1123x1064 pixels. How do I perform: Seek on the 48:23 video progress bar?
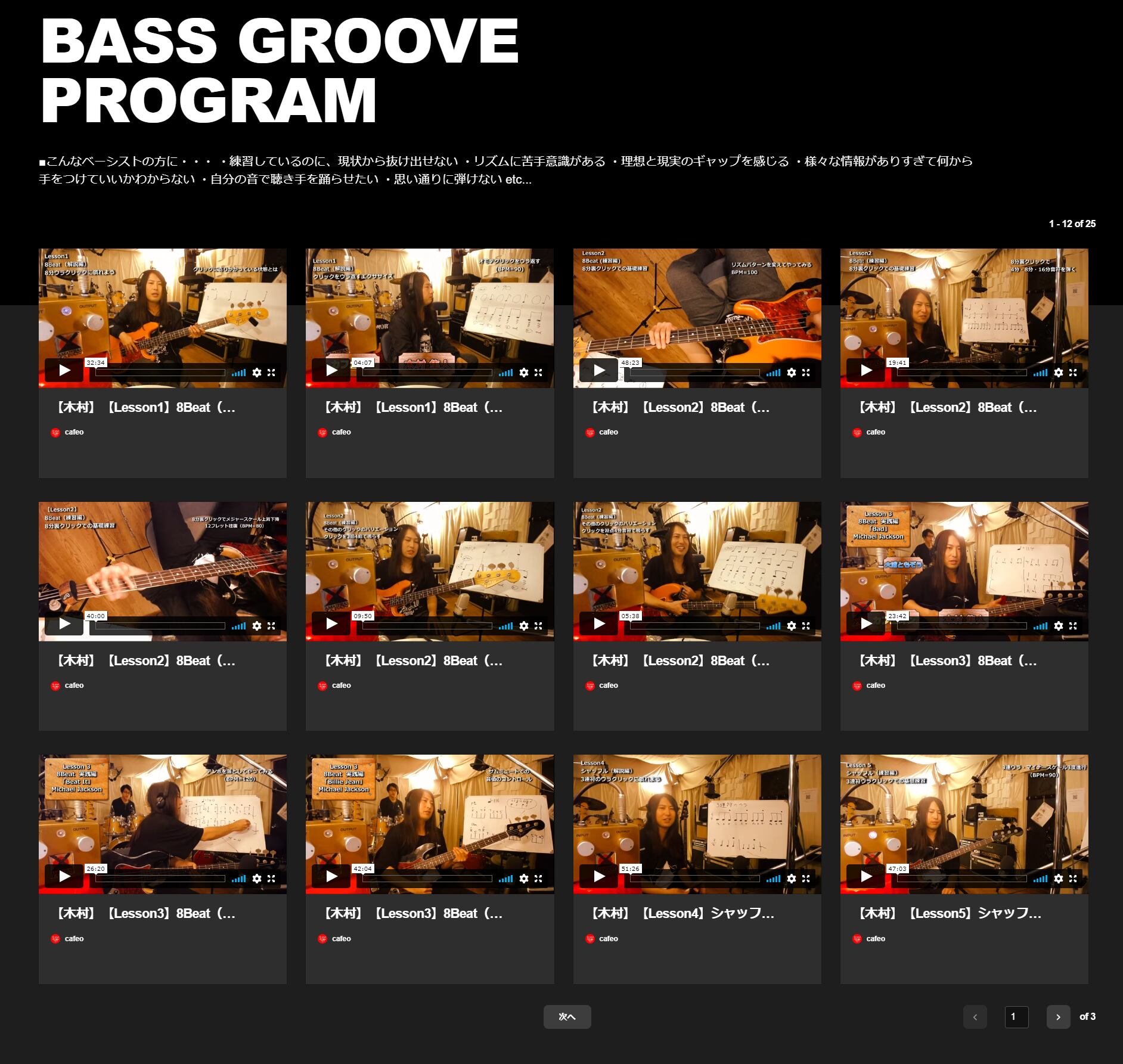(694, 373)
